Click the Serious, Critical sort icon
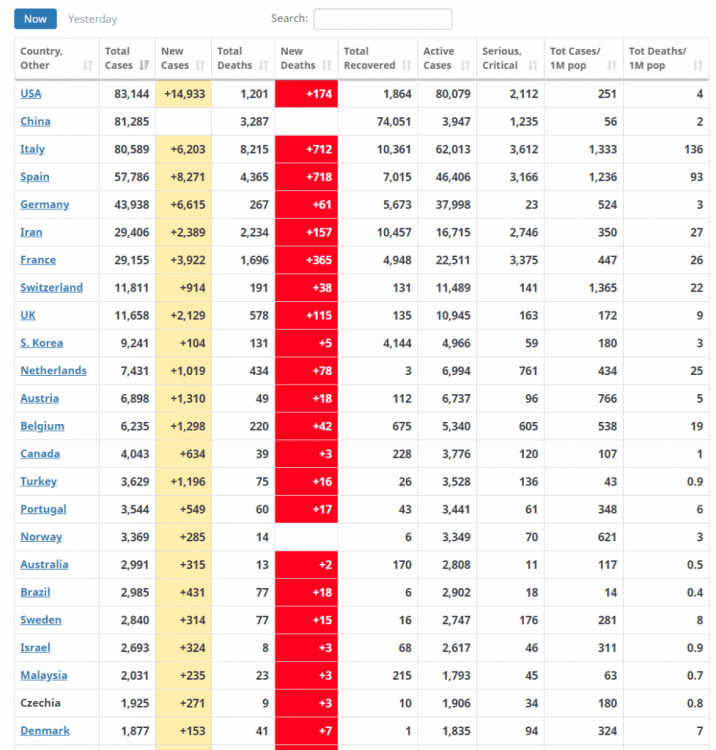The height and width of the screenshot is (750, 716). coord(533,65)
